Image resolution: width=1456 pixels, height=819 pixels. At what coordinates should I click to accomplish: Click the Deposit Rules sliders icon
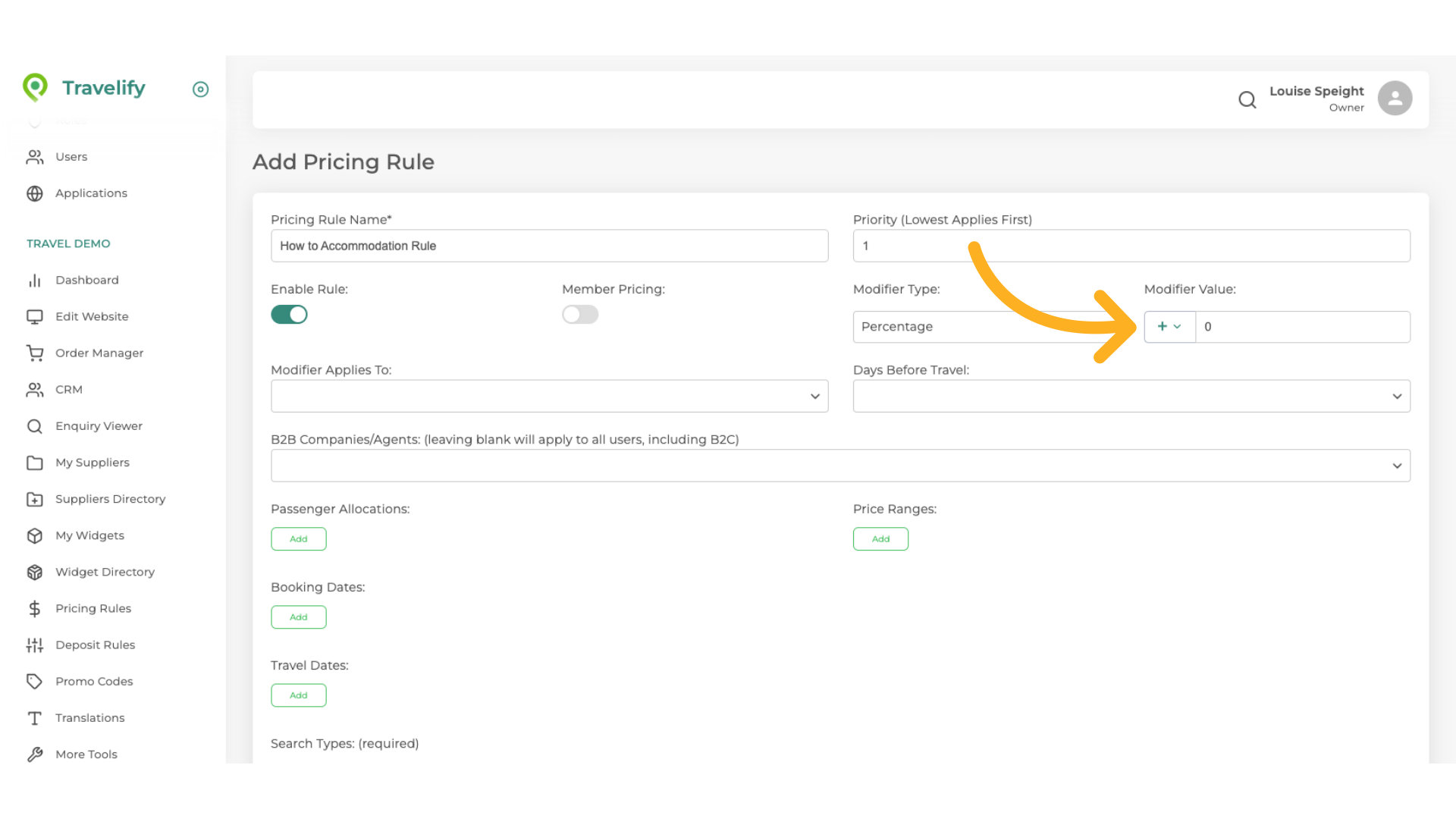pos(35,645)
